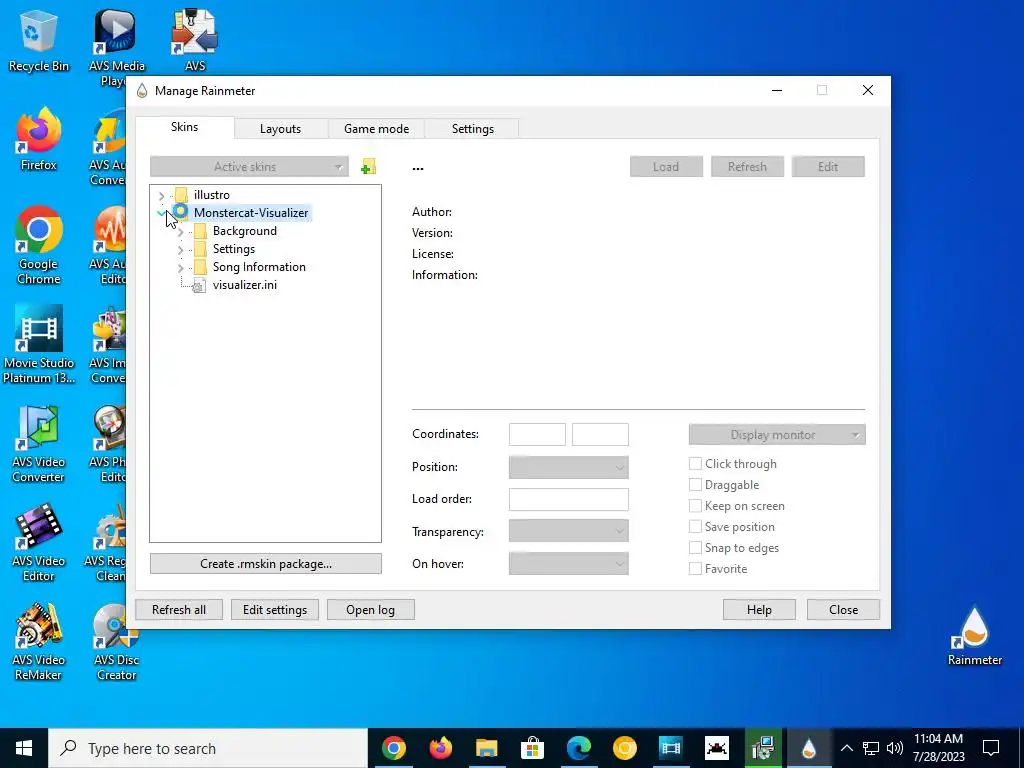1024x768 pixels.
Task: Open Rainmeter desktop shortcut
Action: pyautogui.click(x=974, y=636)
